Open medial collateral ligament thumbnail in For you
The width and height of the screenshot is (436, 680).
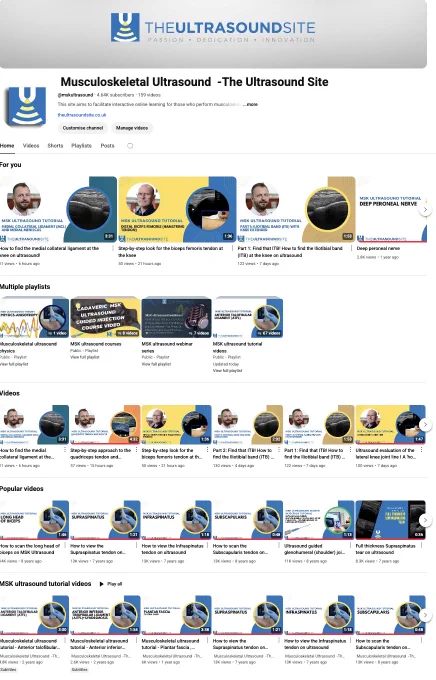point(58,209)
